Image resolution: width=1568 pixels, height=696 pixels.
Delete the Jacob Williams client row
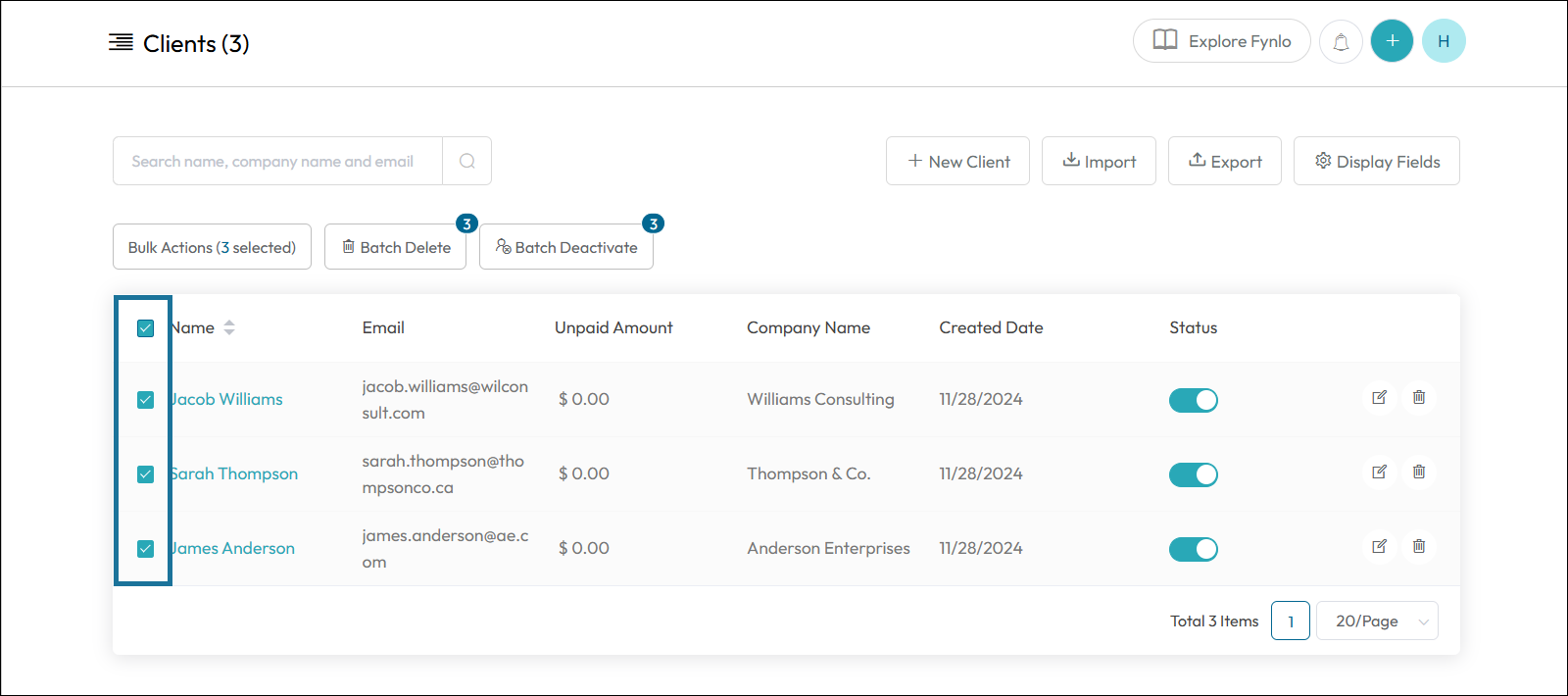(x=1419, y=397)
